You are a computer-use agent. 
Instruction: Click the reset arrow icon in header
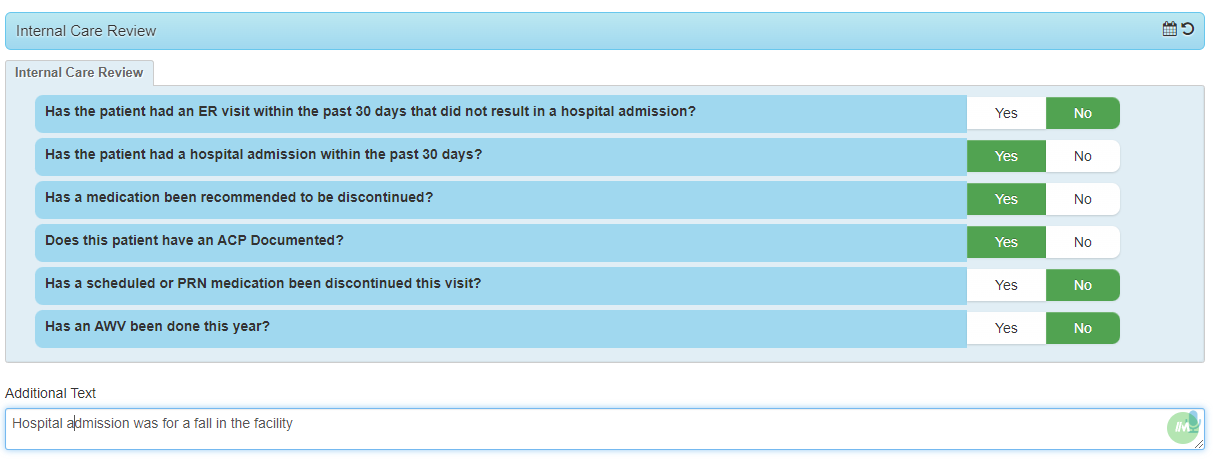tap(1188, 30)
